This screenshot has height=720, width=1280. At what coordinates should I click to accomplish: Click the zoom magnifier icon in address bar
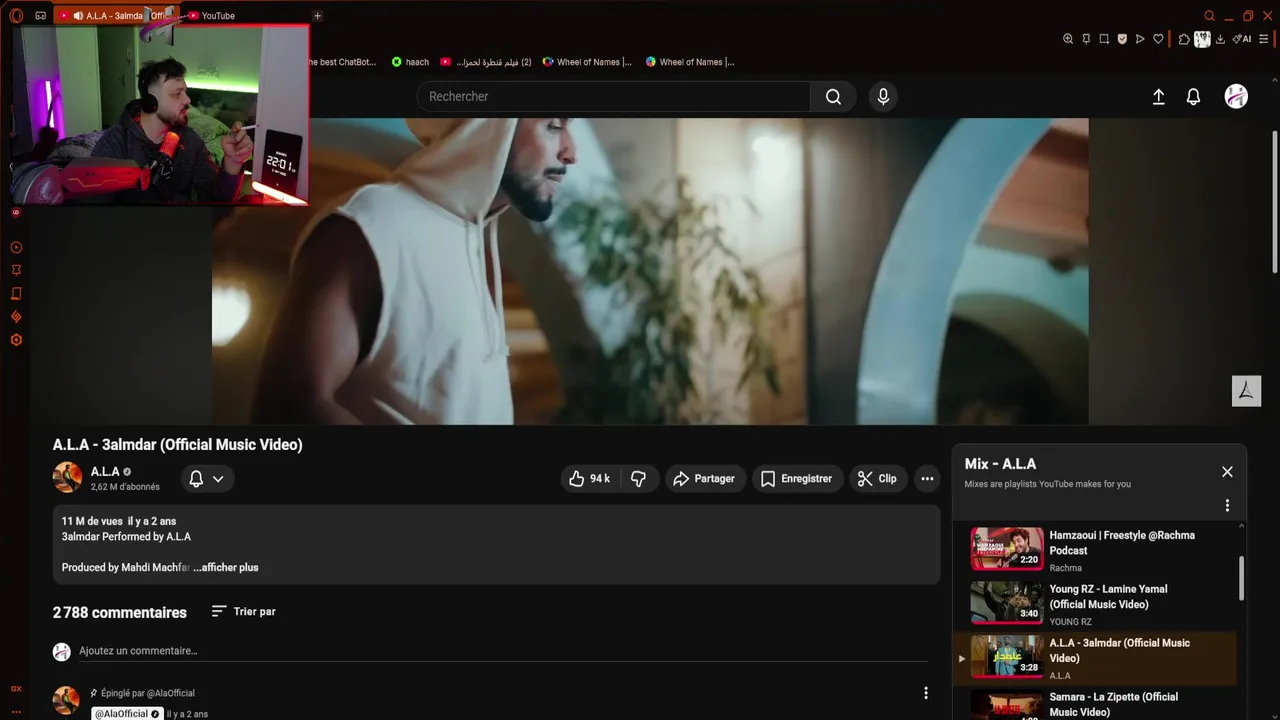click(x=1068, y=39)
